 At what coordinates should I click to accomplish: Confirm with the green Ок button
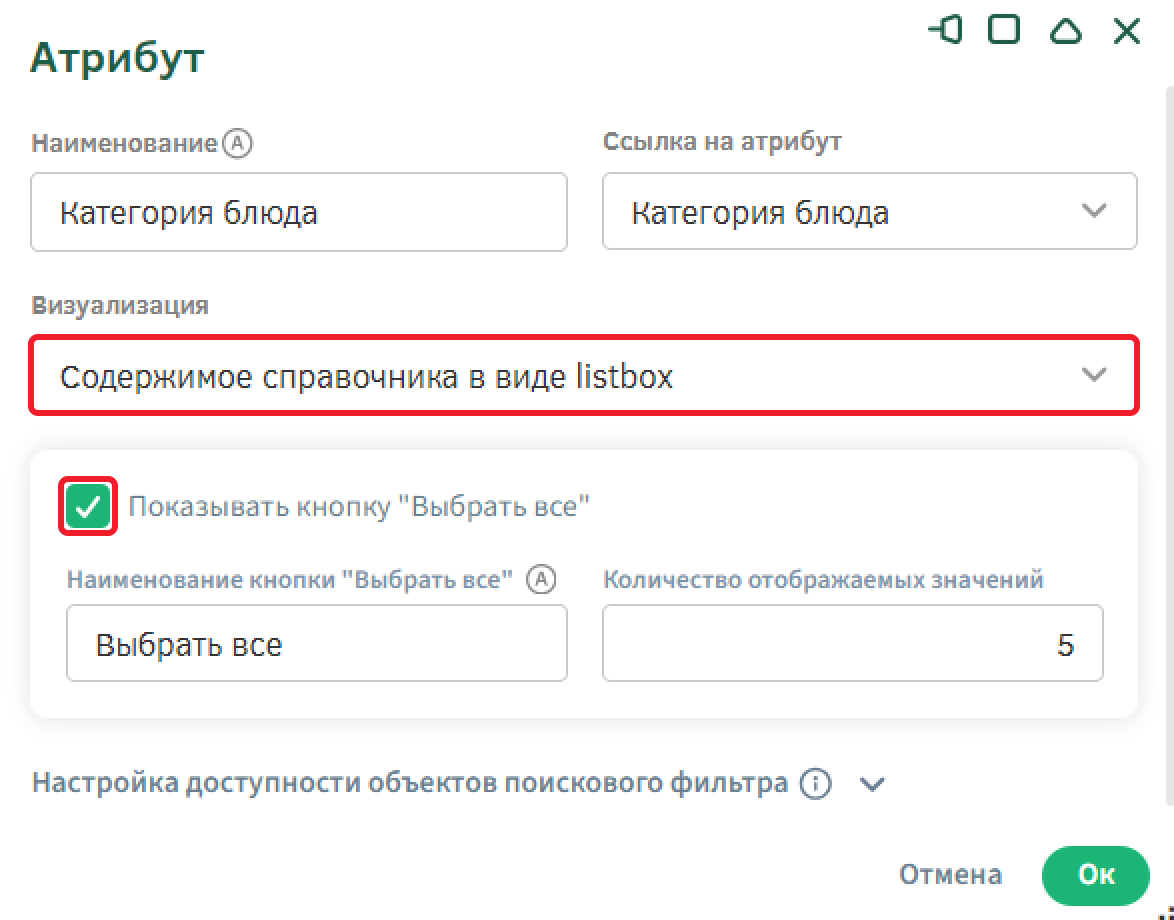click(1095, 875)
